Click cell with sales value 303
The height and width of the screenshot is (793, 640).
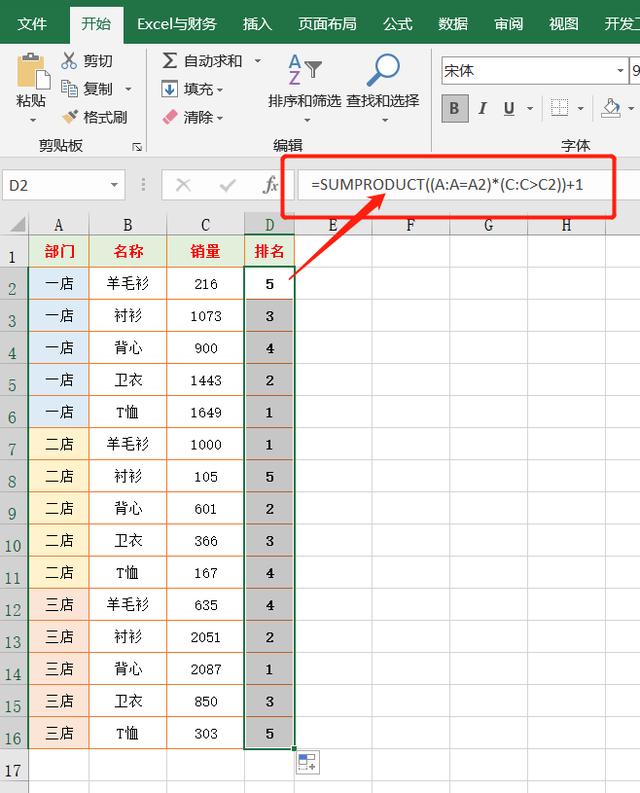(x=205, y=733)
